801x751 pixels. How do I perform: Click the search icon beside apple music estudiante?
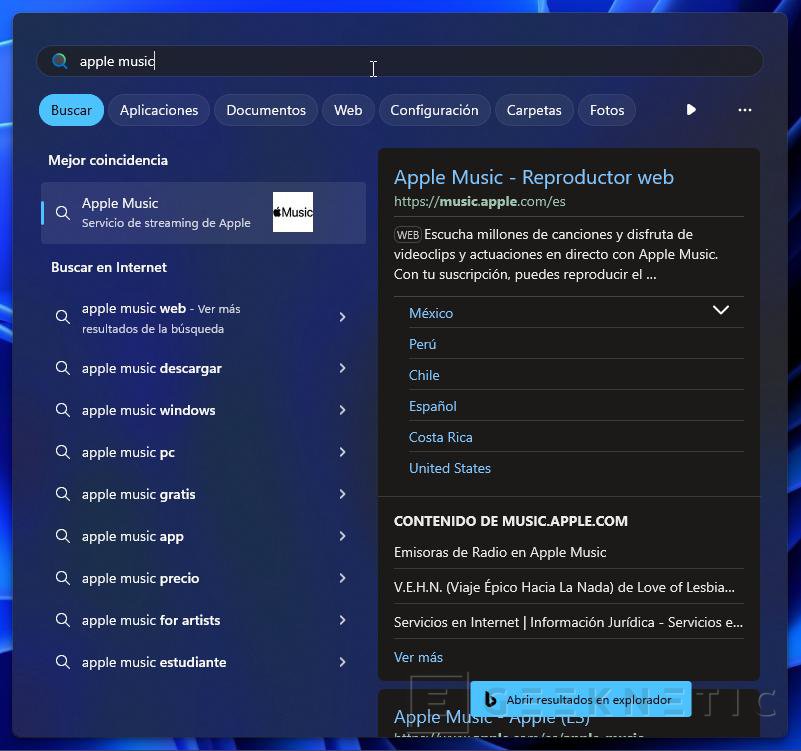(x=63, y=662)
